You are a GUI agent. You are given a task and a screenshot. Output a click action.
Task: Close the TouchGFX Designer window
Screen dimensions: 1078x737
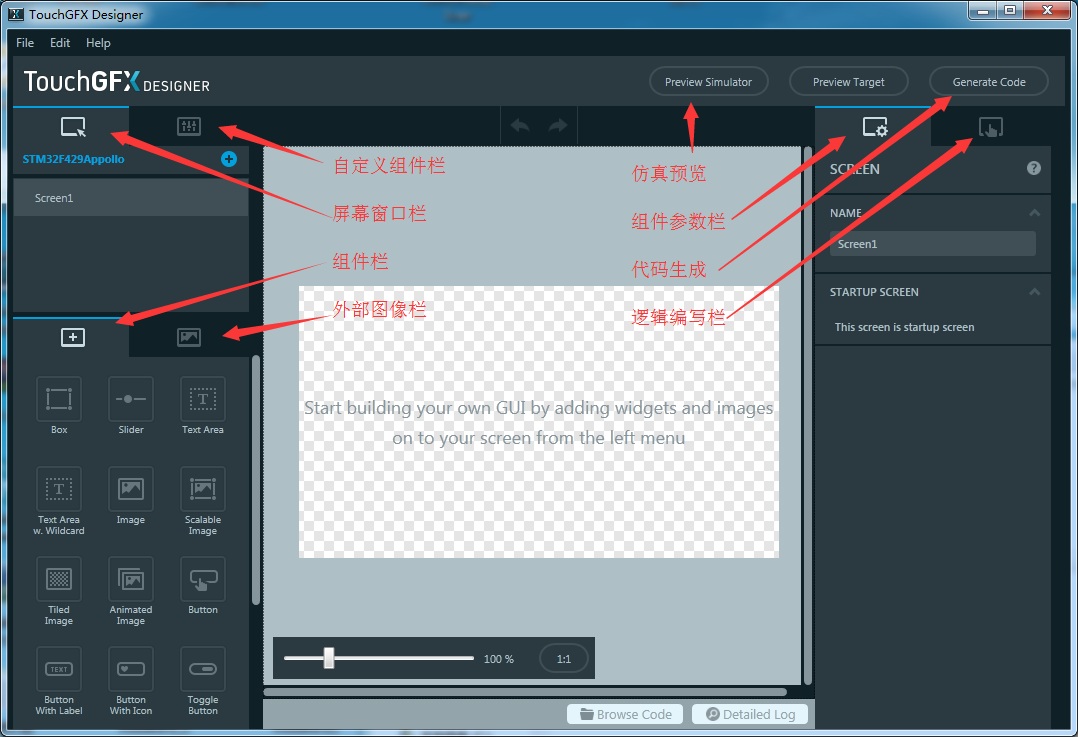[x=1047, y=10]
